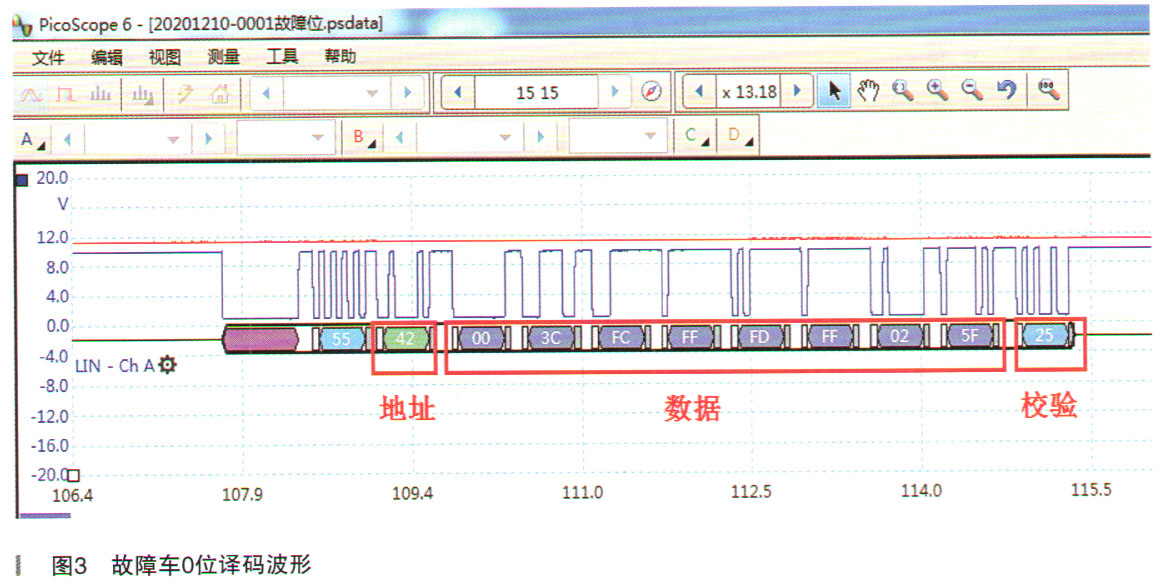Click the LIN - Ch A label

pos(114,365)
